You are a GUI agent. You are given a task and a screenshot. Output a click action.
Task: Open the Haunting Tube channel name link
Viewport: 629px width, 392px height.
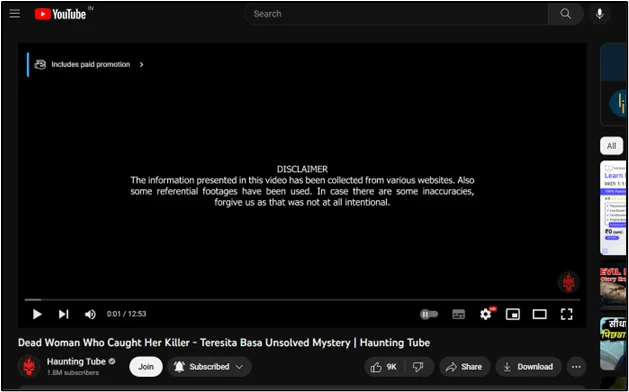76,362
